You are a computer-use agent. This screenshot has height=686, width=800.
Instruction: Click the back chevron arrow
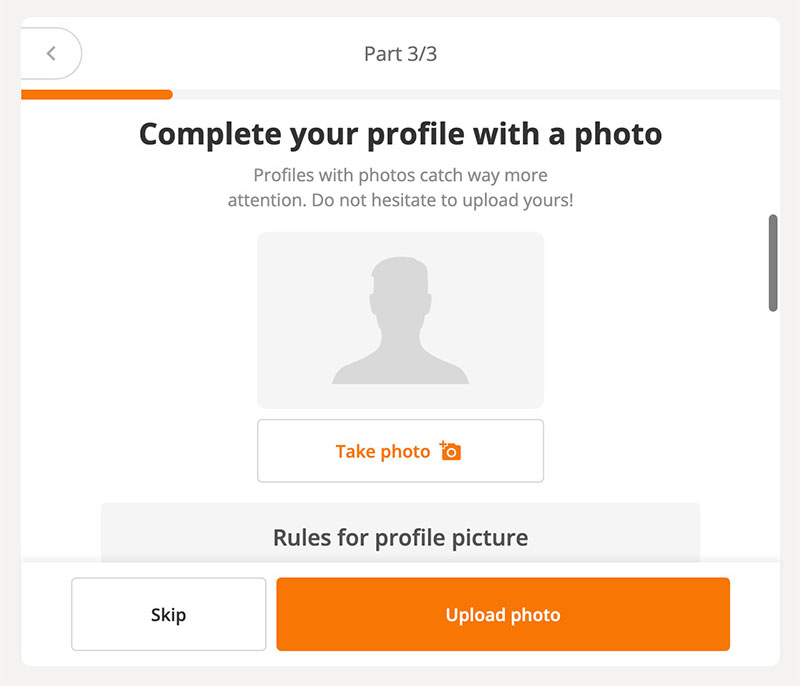coord(50,53)
